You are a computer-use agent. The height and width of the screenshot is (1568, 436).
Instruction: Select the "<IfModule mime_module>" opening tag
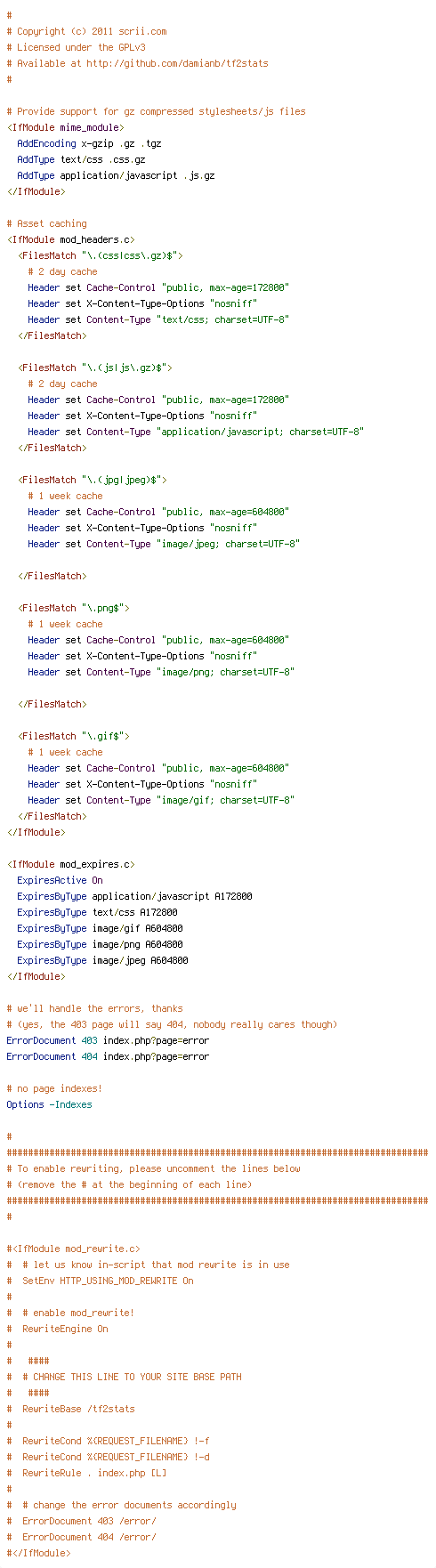click(x=65, y=127)
